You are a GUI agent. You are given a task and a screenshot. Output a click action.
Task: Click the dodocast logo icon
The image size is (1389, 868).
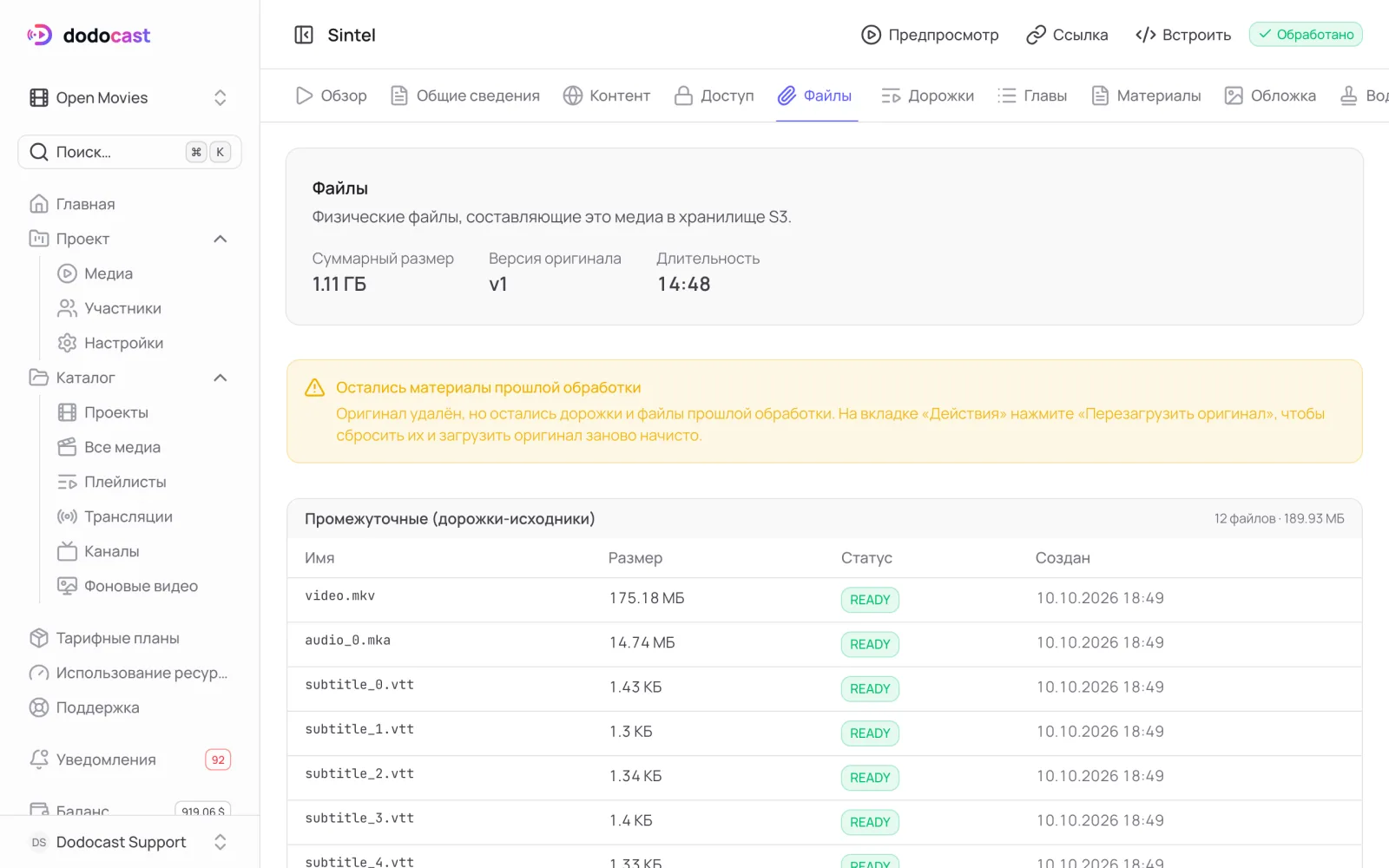(40, 35)
